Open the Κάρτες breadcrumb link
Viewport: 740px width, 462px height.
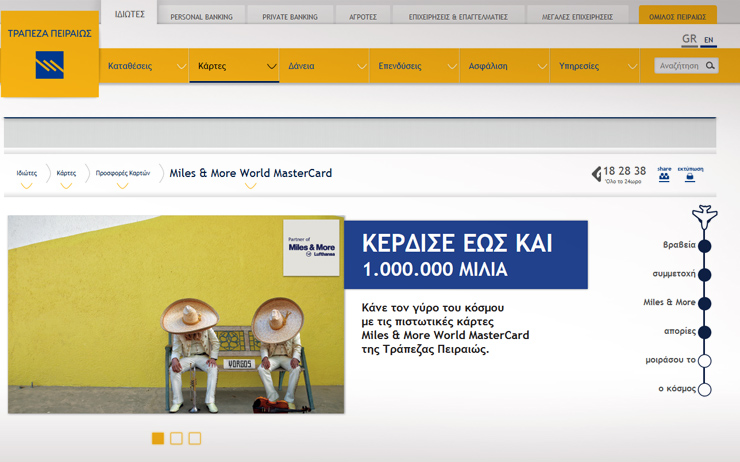coord(66,173)
